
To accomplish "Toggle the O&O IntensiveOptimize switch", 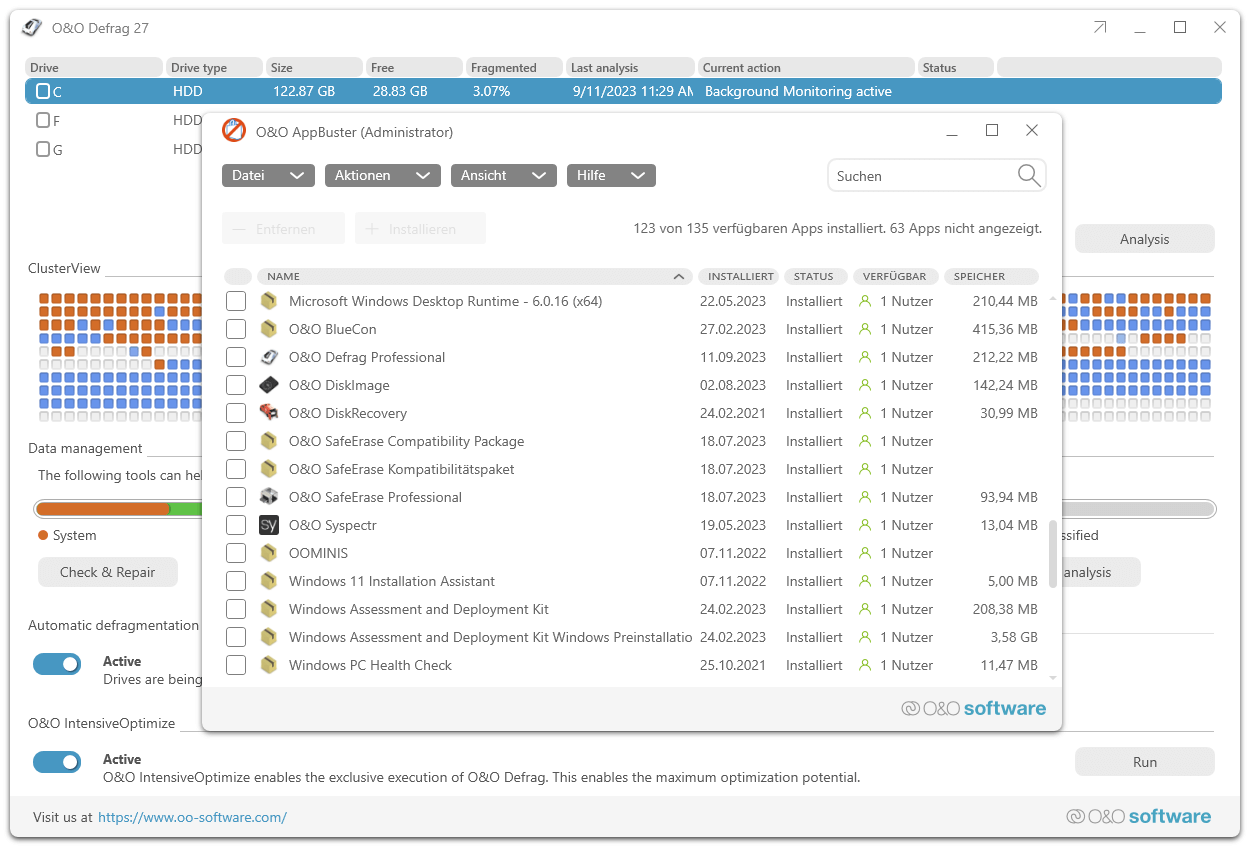I will pos(57,762).
